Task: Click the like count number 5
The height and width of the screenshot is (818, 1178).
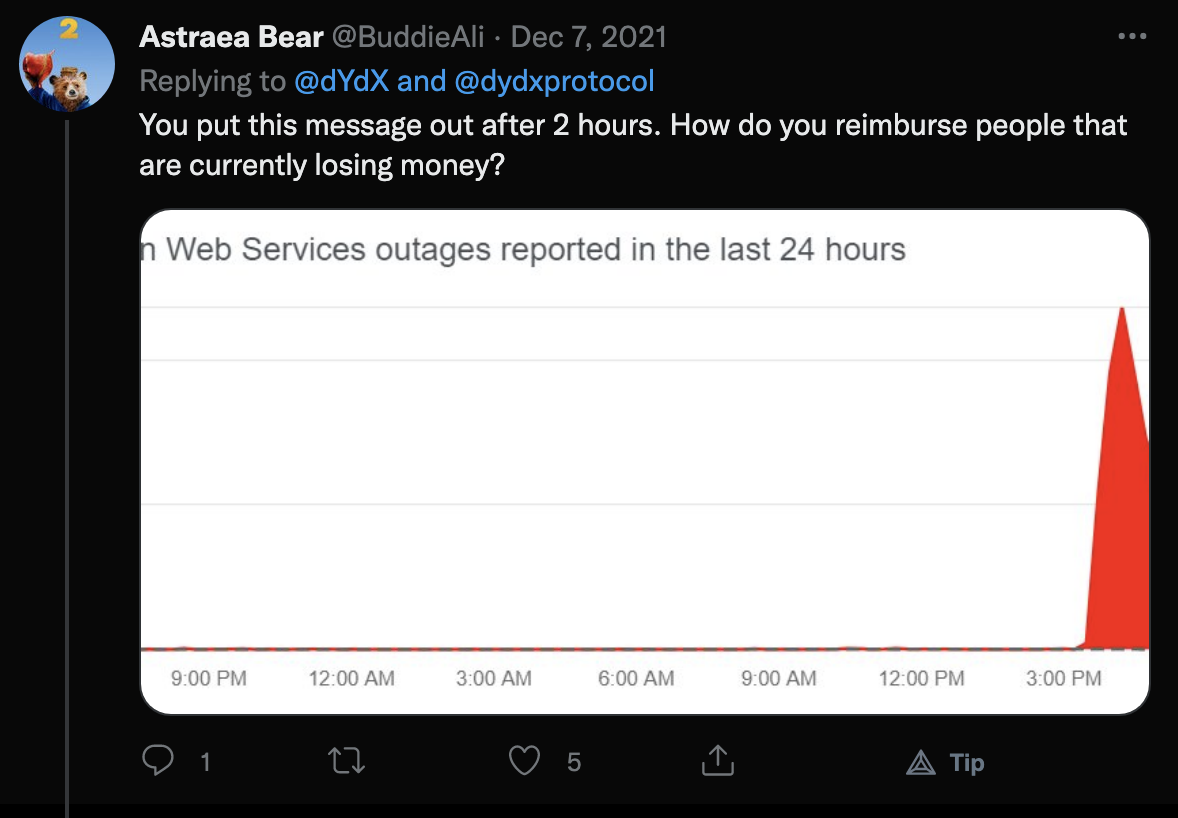Action: coord(573,763)
